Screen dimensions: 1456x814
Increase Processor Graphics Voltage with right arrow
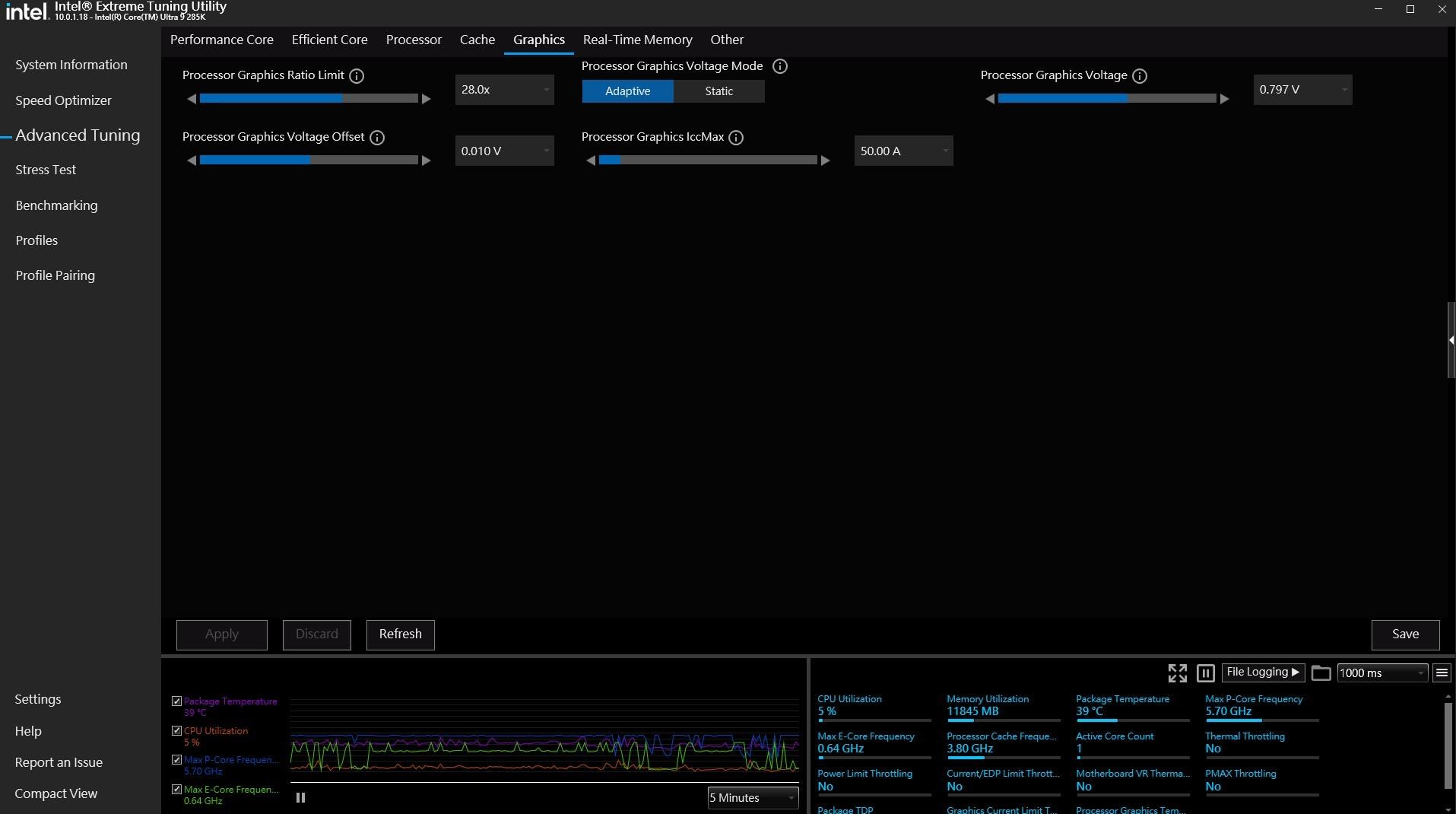pos(1224,99)
